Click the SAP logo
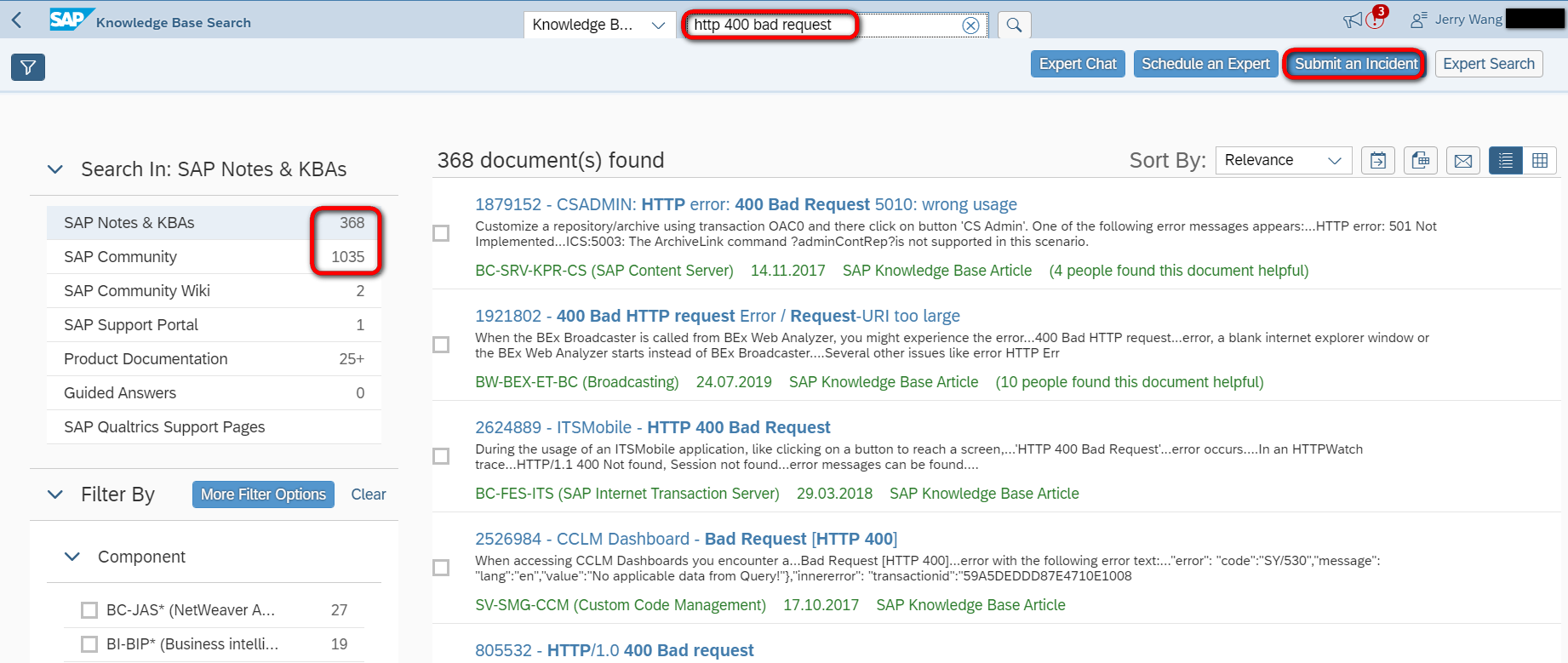The width and height of the screenshot is (1568, 663). click(x=71, y=20)
